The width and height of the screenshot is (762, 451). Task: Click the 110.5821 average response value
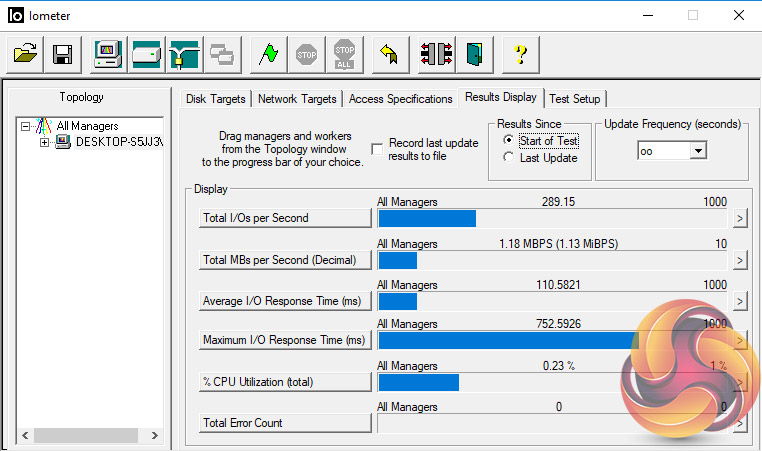pos(558,285)
